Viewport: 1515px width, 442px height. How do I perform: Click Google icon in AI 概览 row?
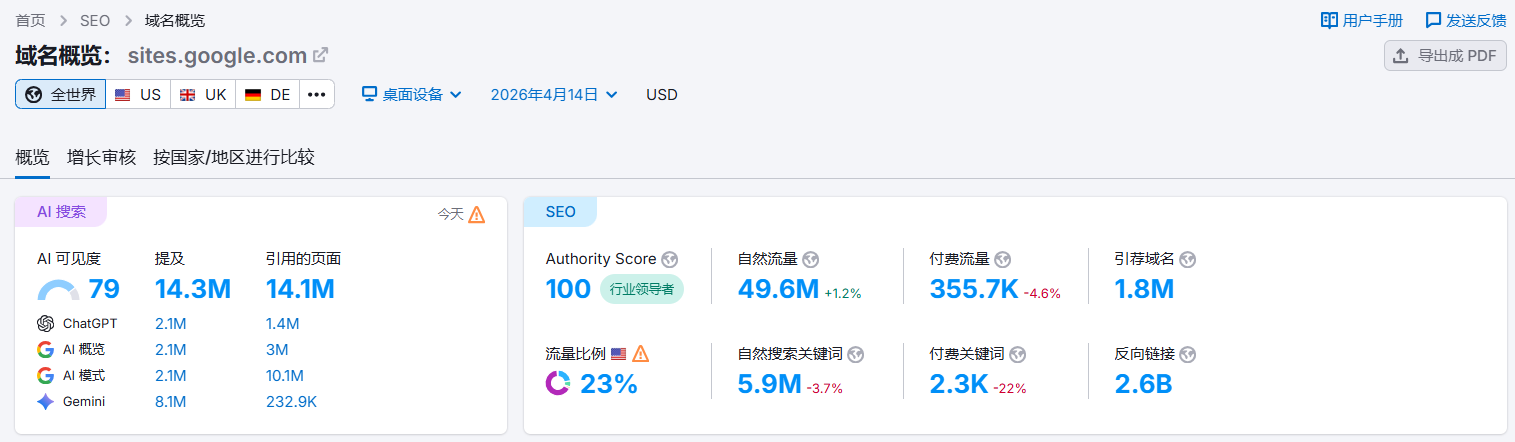pos(45,349)
